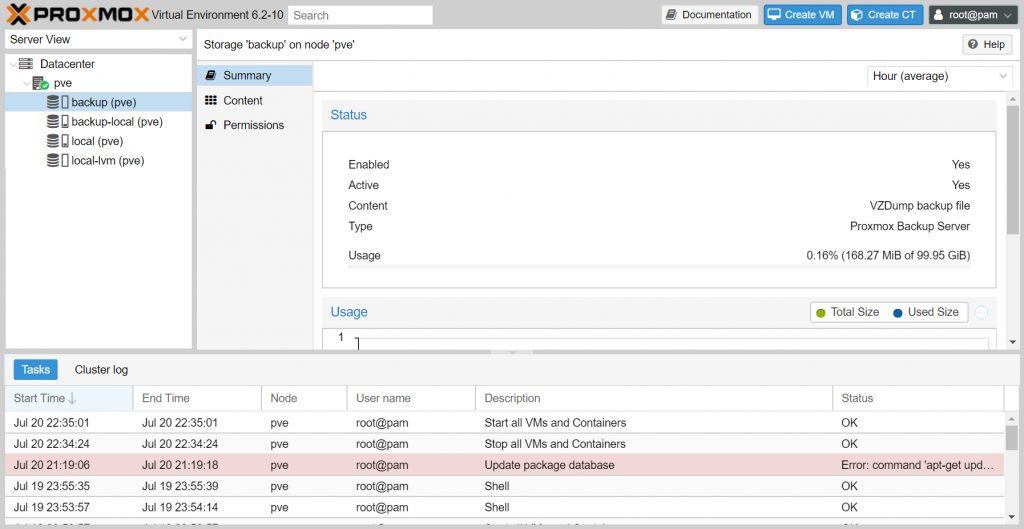Select local-lvm (pve) in the tree
Image resolution: width=1024 pixels, height=529 pixels.
99,160
